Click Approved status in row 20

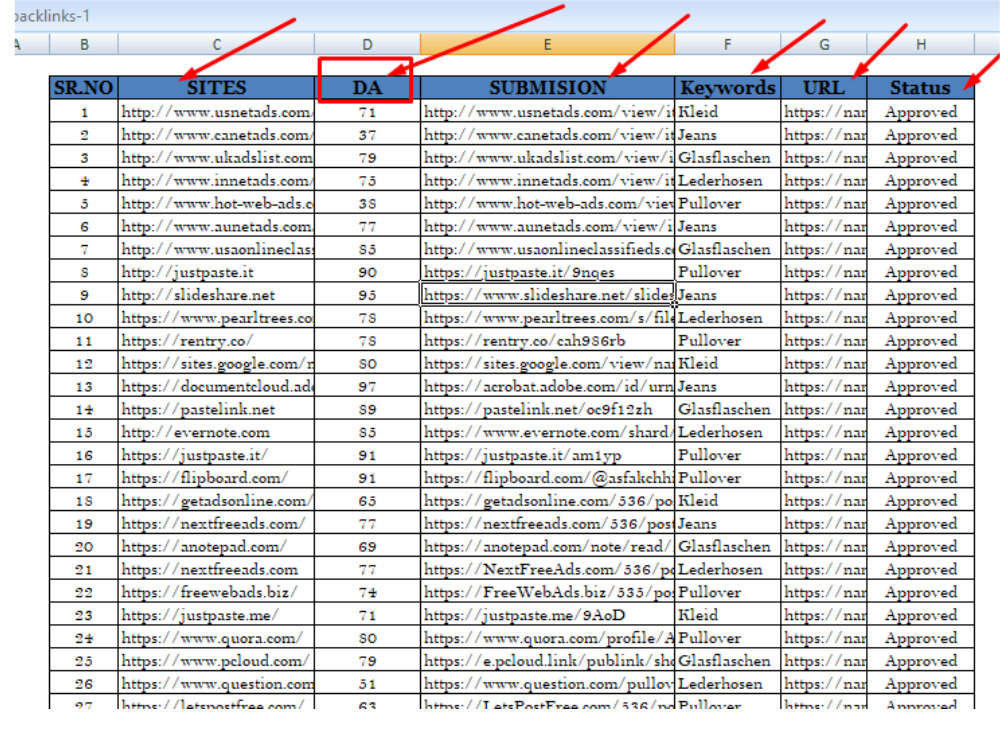[x=920, y=547]
